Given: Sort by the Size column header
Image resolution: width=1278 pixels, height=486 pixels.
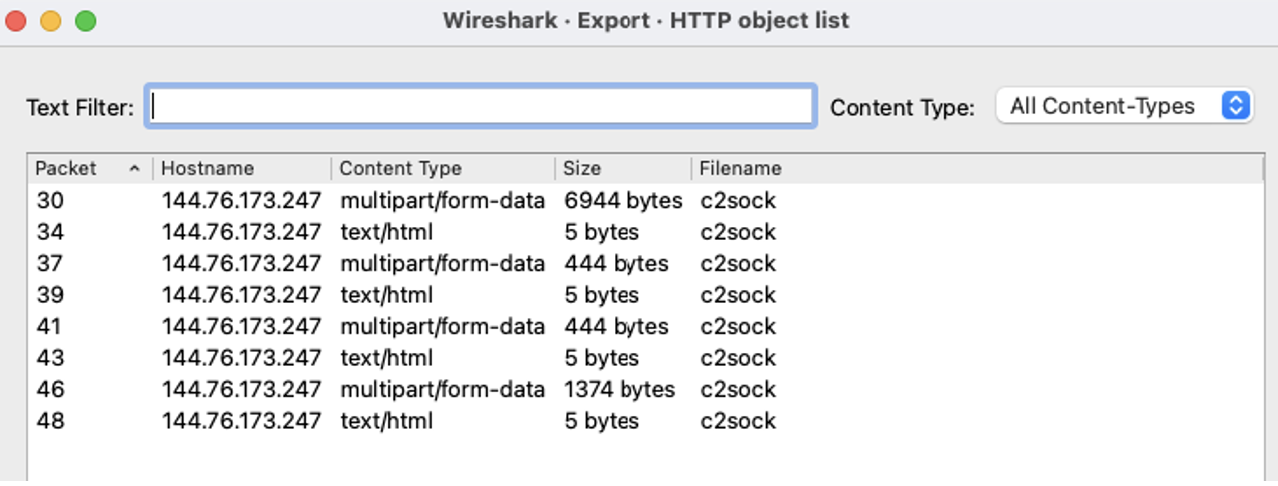Looking at the screenshot, I should click(x=623, y=168).
